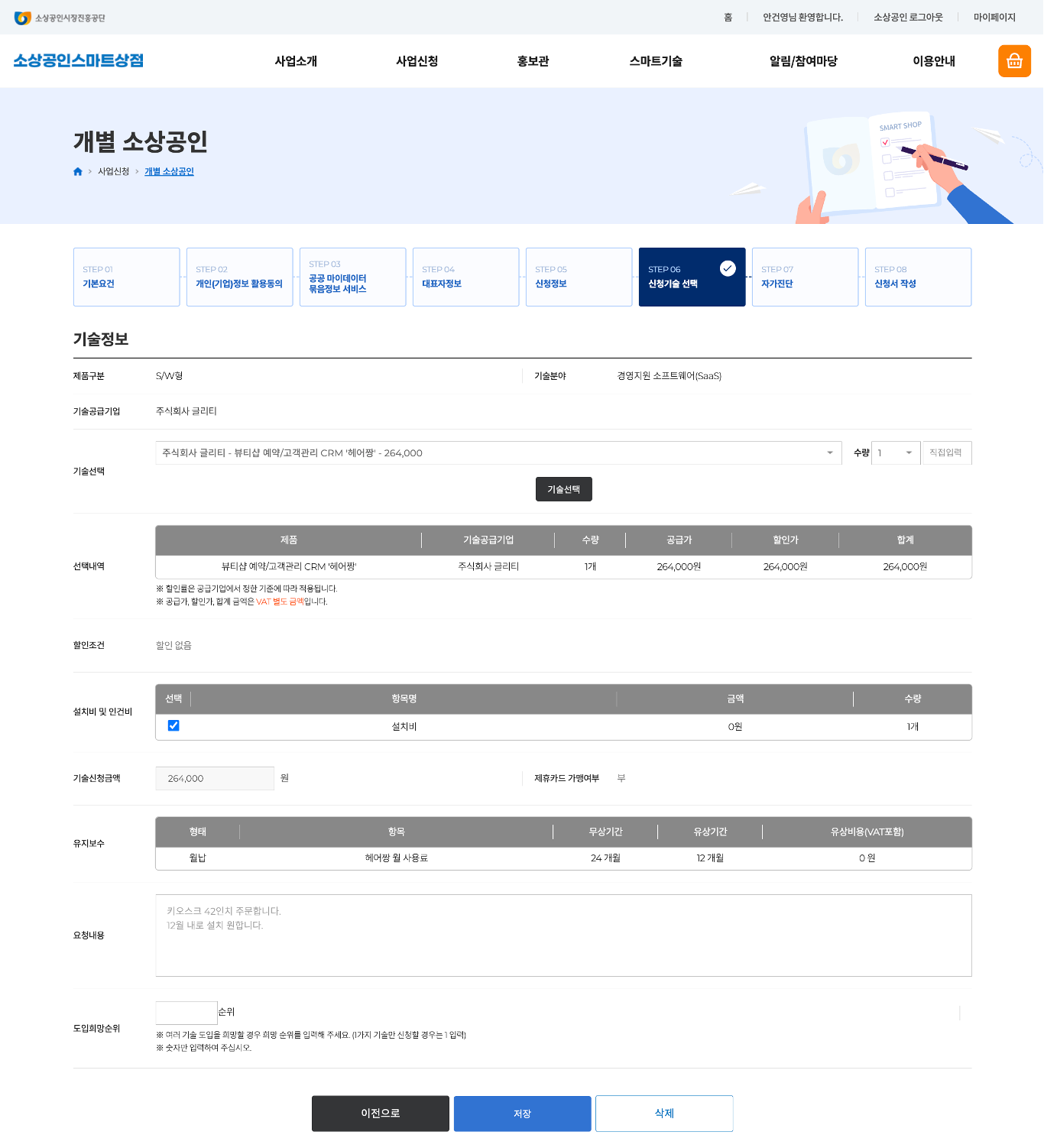Viewport: 1044px width, 1148px height.
Task: Click the 소상공인시장진흥공단 logo
Action: coord(60,18)
